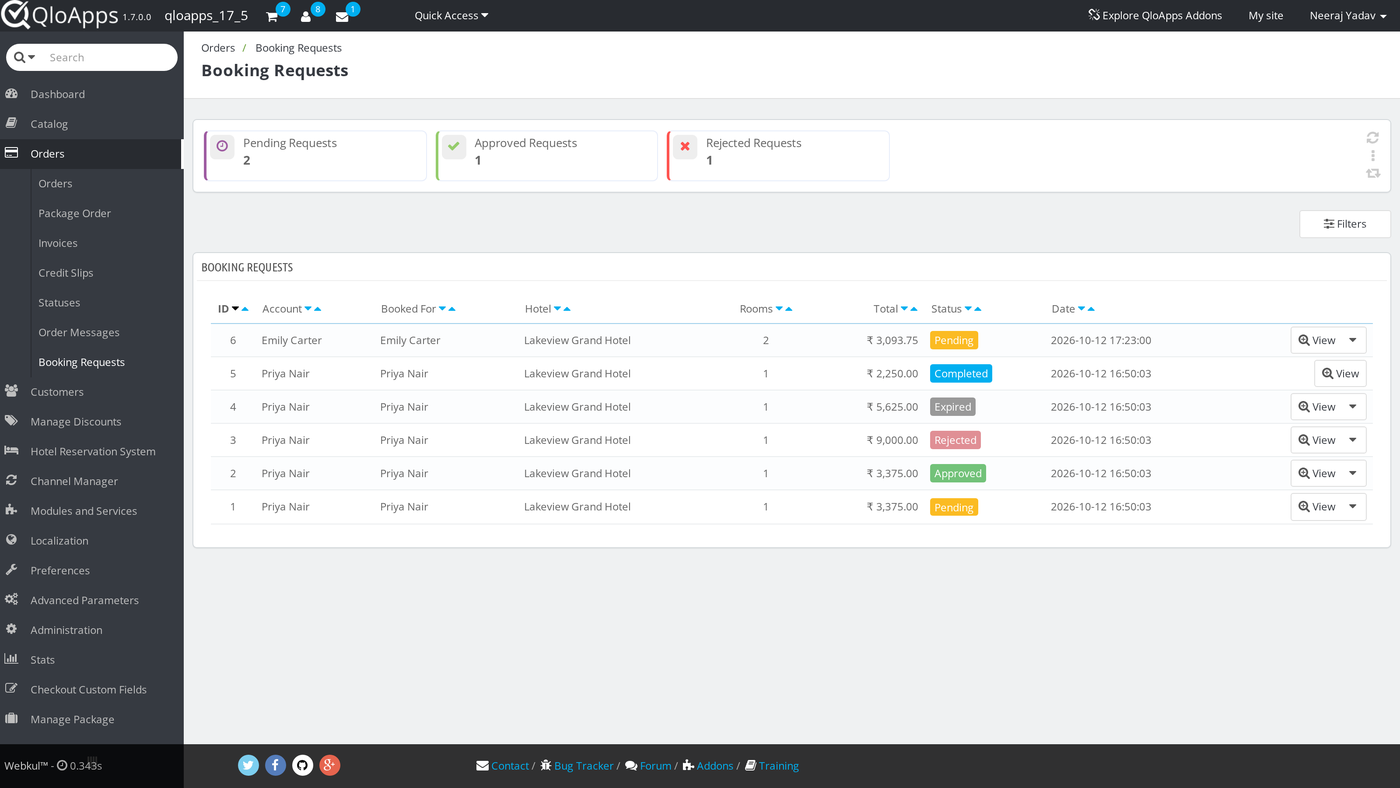Screen dimensions: 1400x788
Task: Open the Explore QloApps Addons link
Action: [1155, 16]
